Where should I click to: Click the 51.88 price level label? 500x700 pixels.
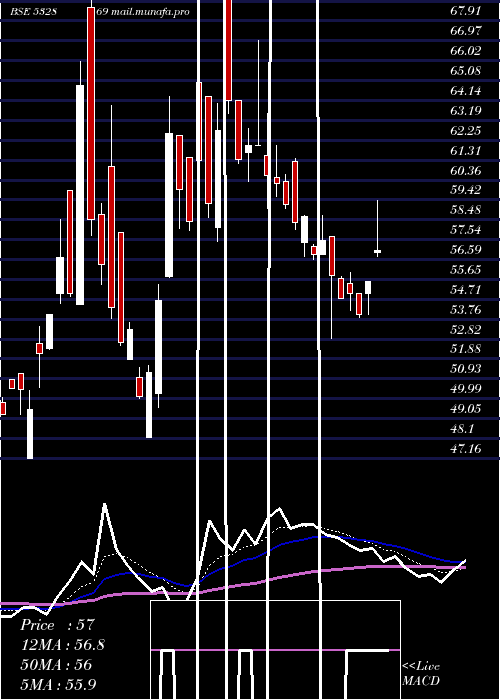pos(466,349)
